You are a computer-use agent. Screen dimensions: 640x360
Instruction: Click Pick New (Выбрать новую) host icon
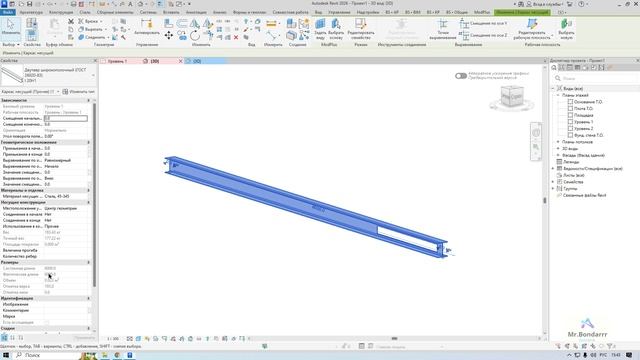[566, 29]
